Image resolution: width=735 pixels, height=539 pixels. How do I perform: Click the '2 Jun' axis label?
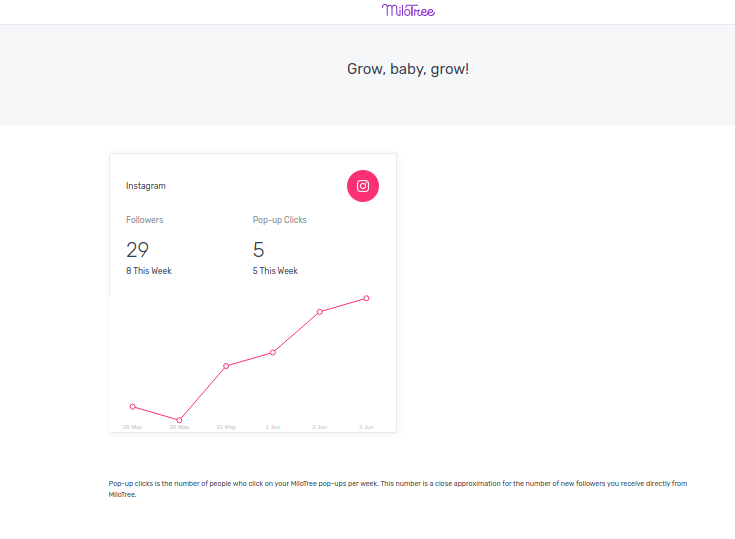320,427
